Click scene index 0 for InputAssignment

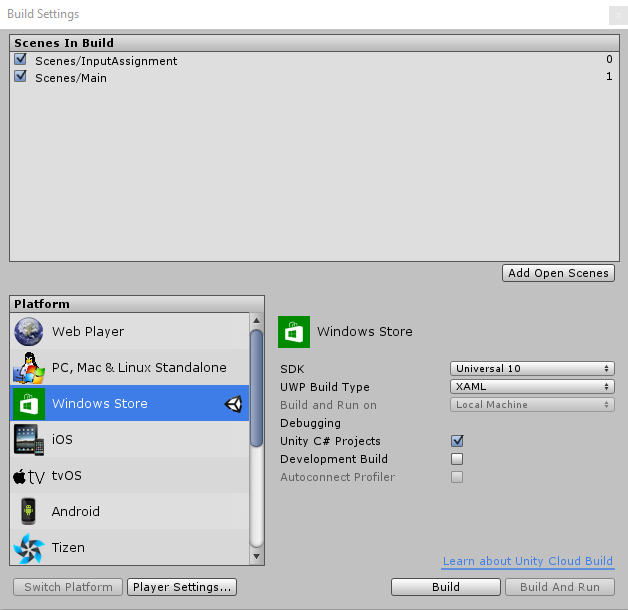[x=609, y=59]
